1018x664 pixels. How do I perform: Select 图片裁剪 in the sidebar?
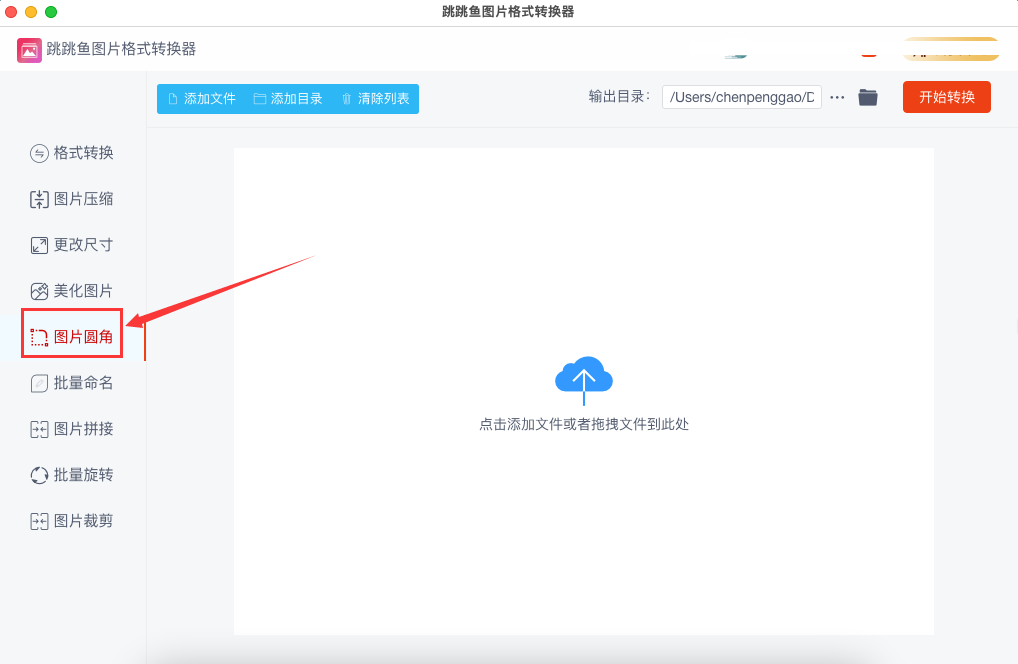pyautogui.click(x=72, y=521)
